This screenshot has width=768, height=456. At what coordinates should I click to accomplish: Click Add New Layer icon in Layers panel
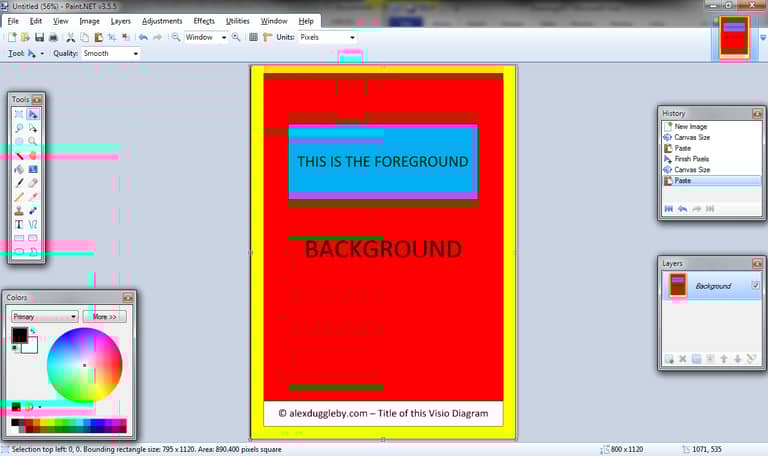pos(669,359)
